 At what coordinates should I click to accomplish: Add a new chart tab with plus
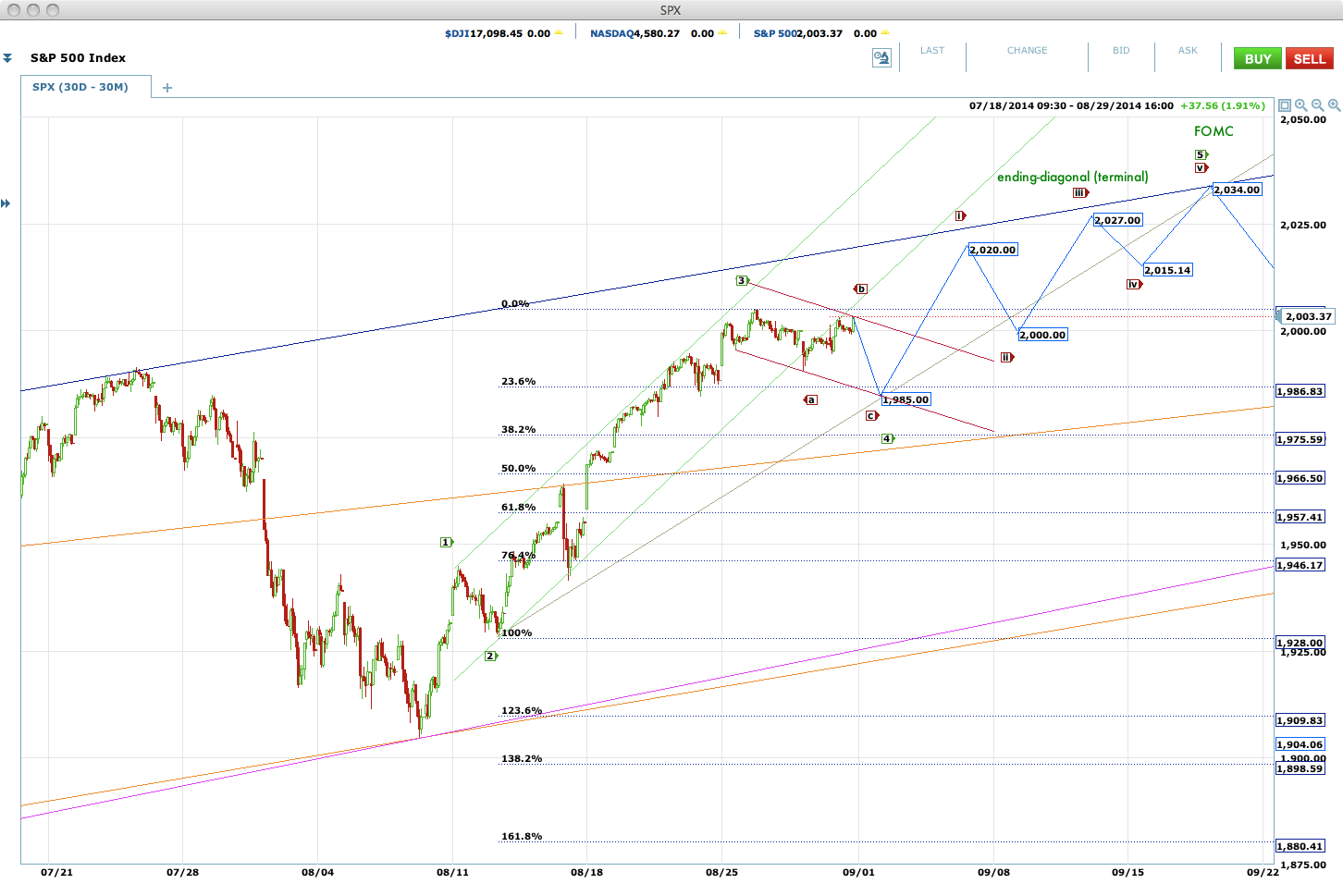pos(167,88)
